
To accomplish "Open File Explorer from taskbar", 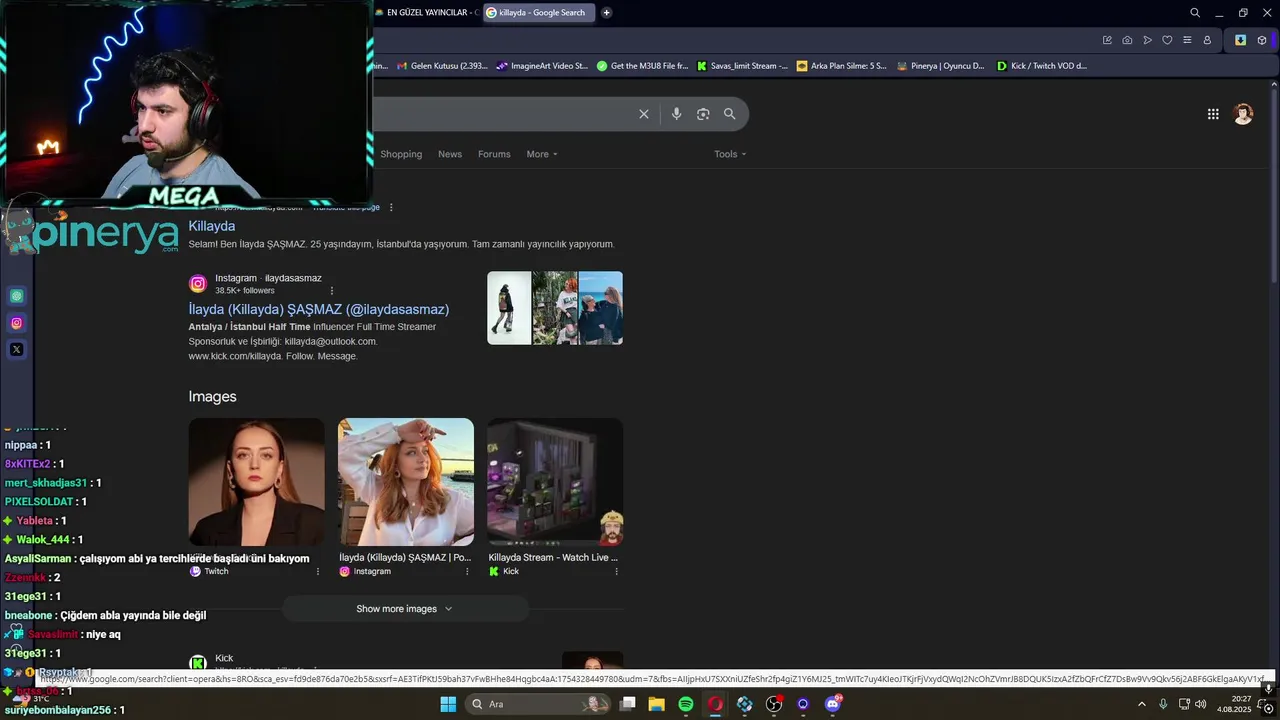I will tap(656, 704).
